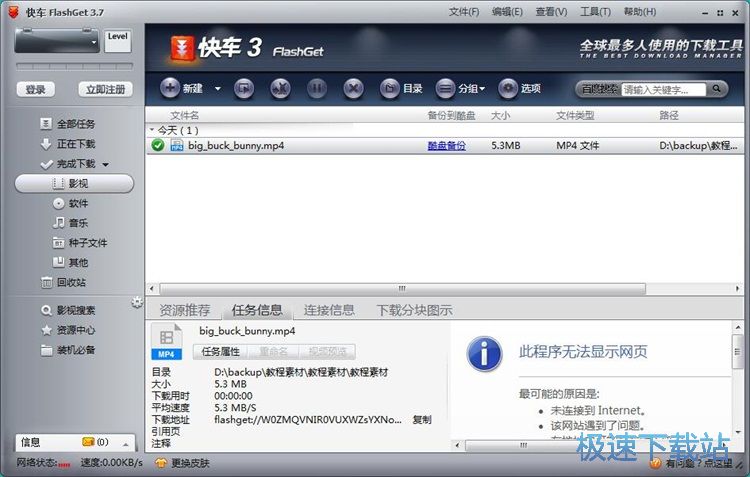Click the MP4 file type thumbnail

pos(166,341)
